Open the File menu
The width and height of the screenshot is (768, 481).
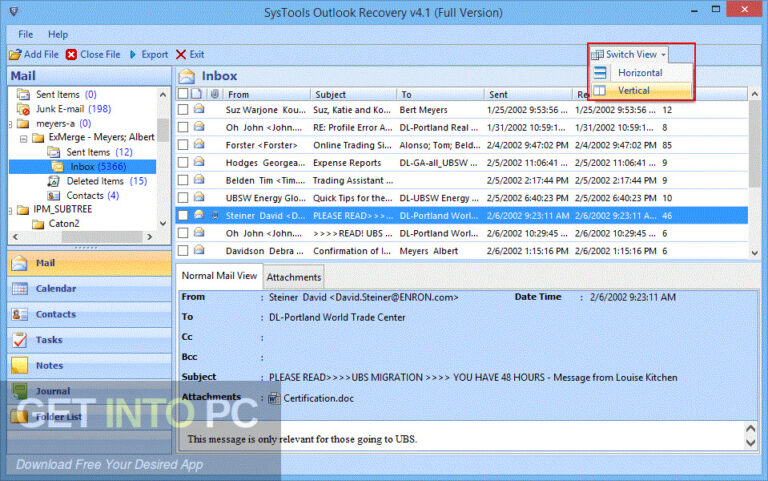point(25,34)
